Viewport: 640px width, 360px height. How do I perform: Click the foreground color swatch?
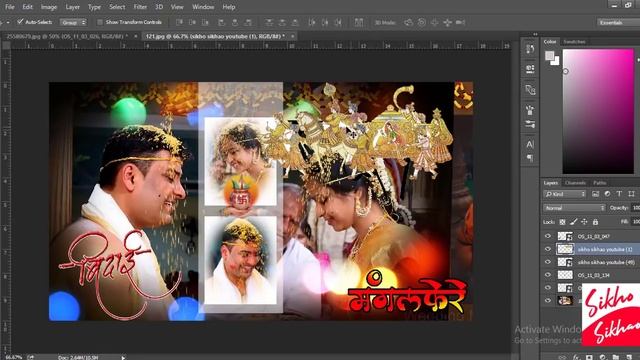[550, 56]
